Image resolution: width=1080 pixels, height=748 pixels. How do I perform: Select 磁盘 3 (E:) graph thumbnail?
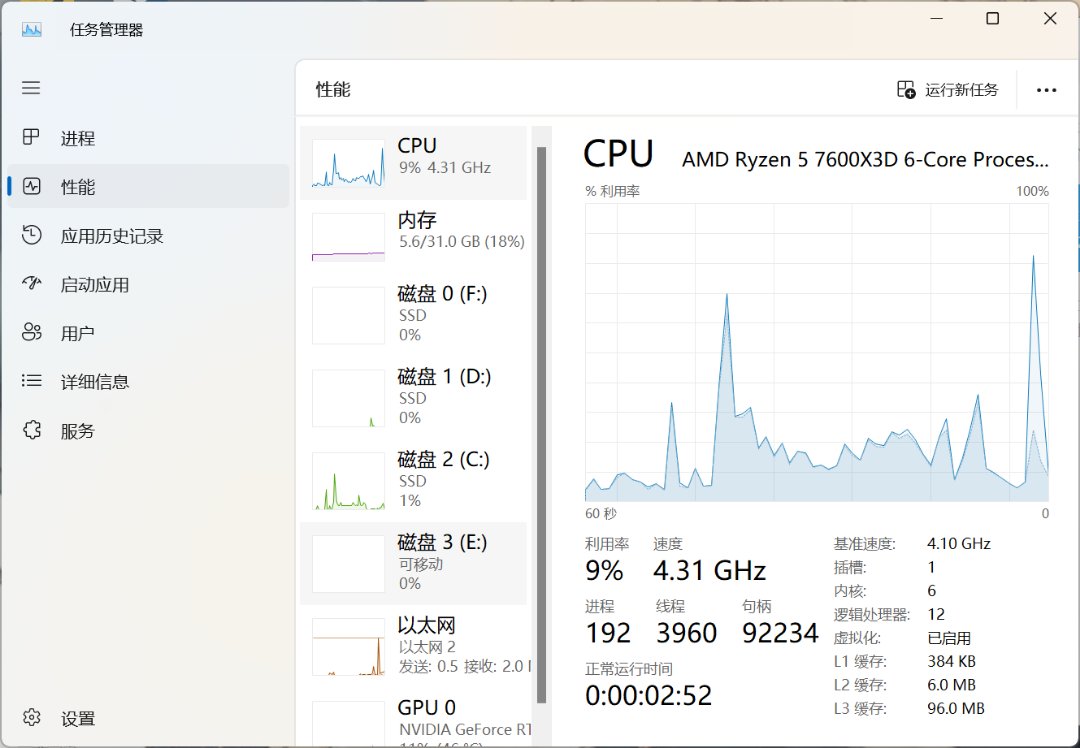(x=348, y=563)
